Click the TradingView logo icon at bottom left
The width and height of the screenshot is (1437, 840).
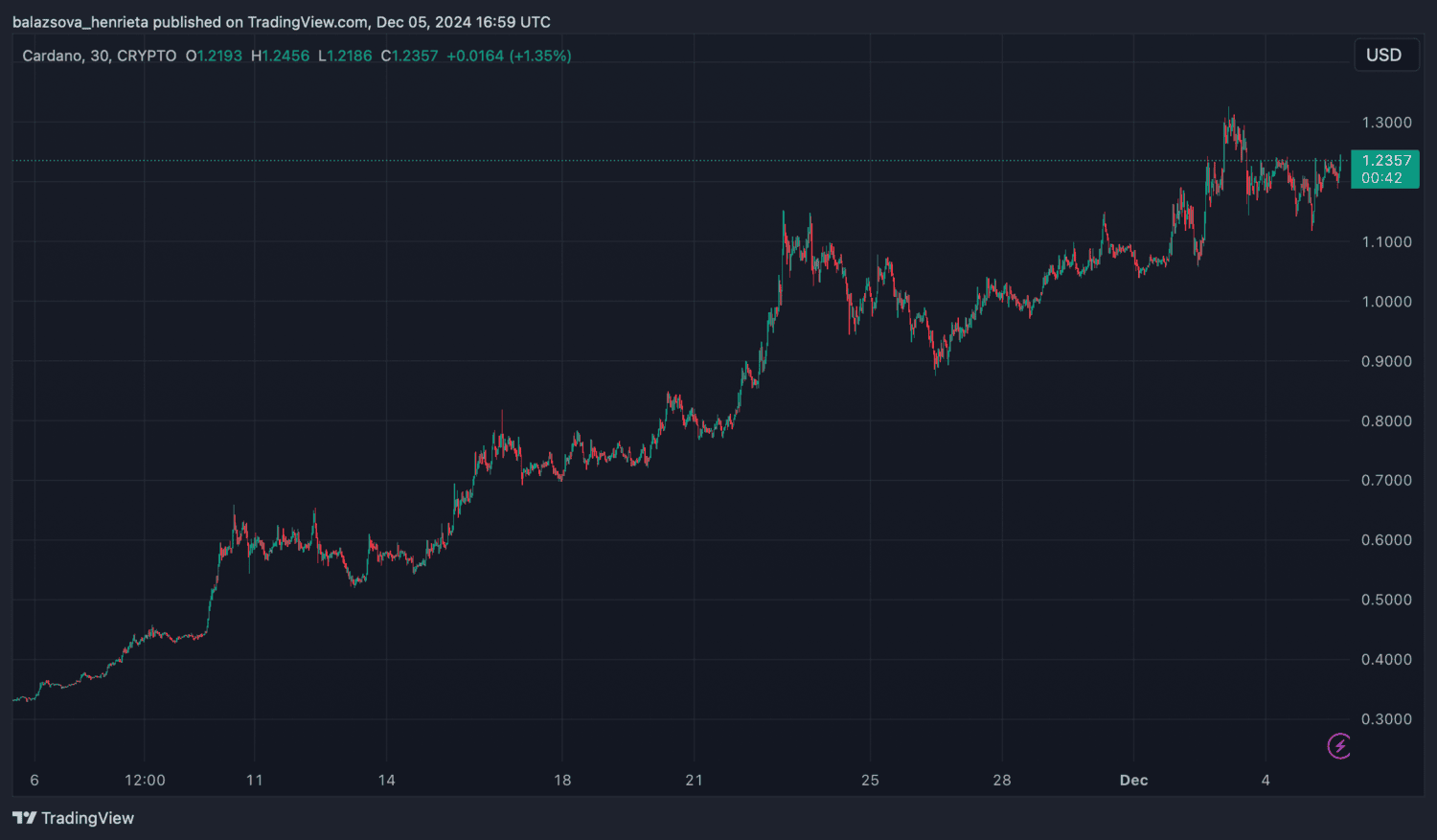coord(24,818)
